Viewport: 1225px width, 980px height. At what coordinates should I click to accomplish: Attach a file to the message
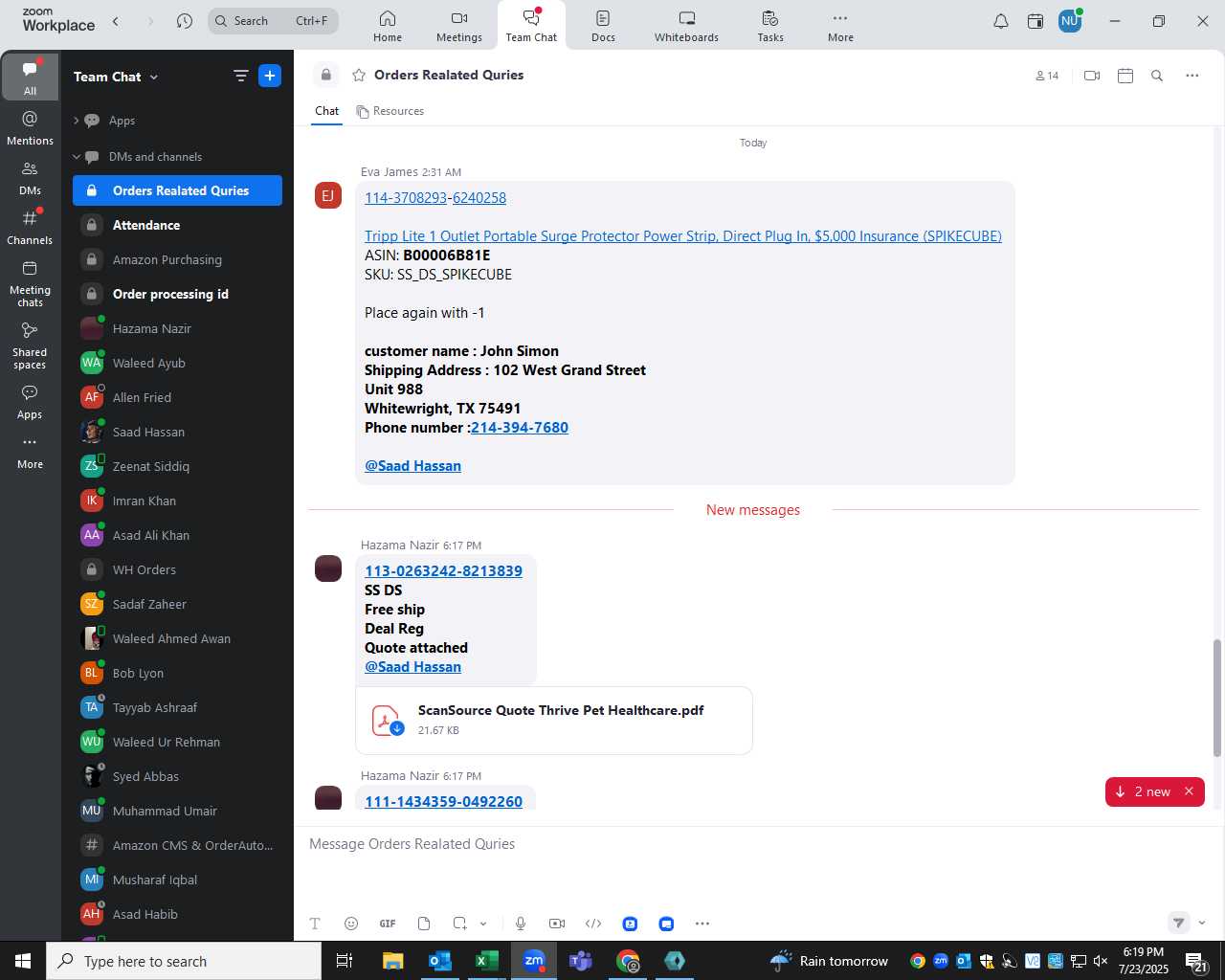424,924
